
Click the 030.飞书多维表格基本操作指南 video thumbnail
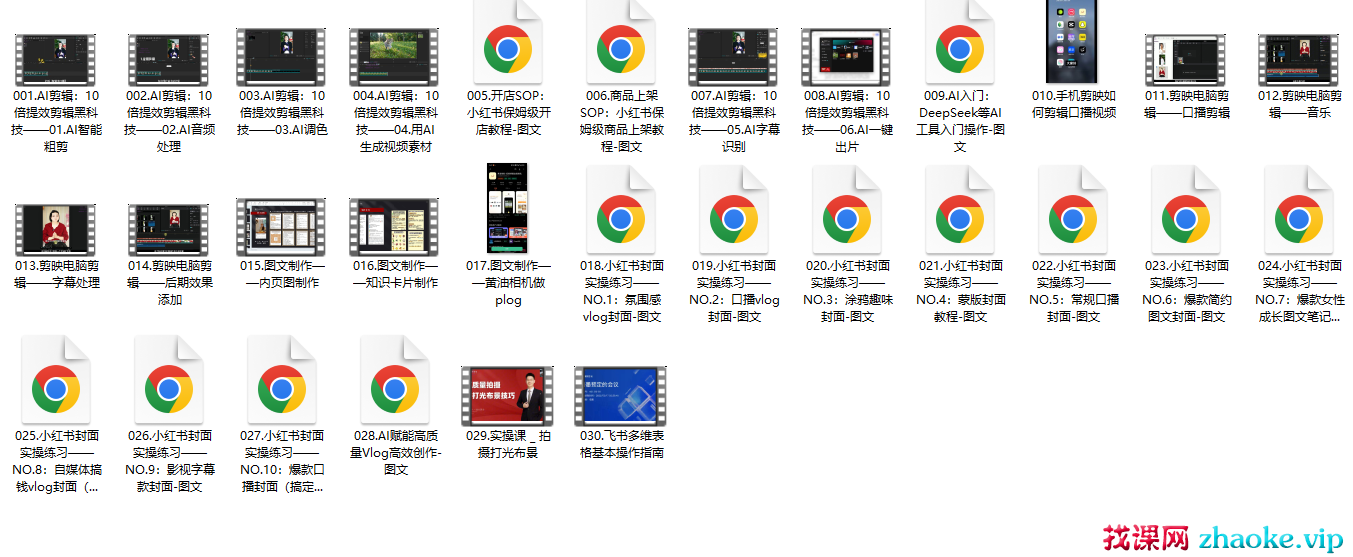pos(621,396)
